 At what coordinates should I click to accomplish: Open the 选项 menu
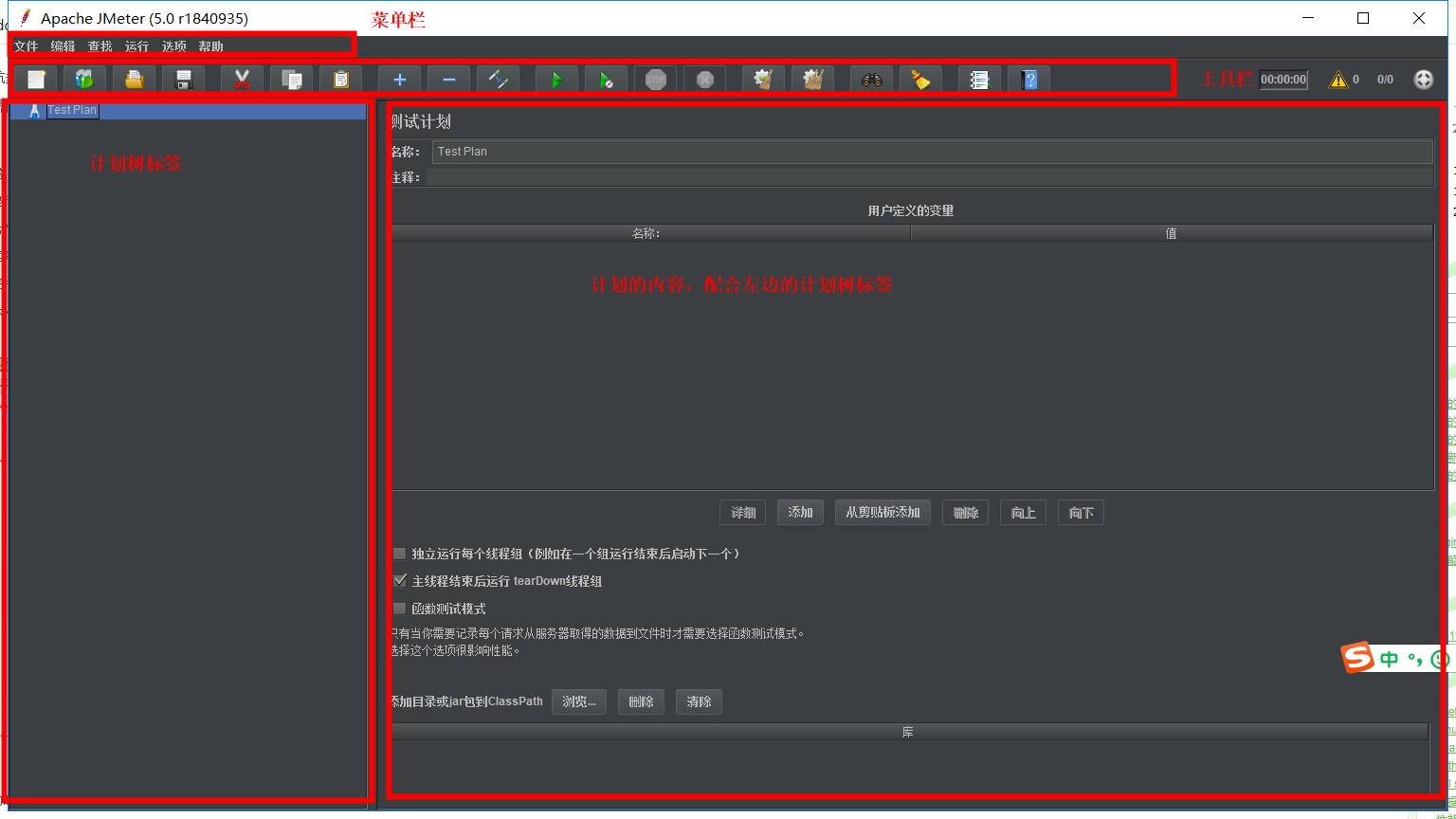[174, 46]
